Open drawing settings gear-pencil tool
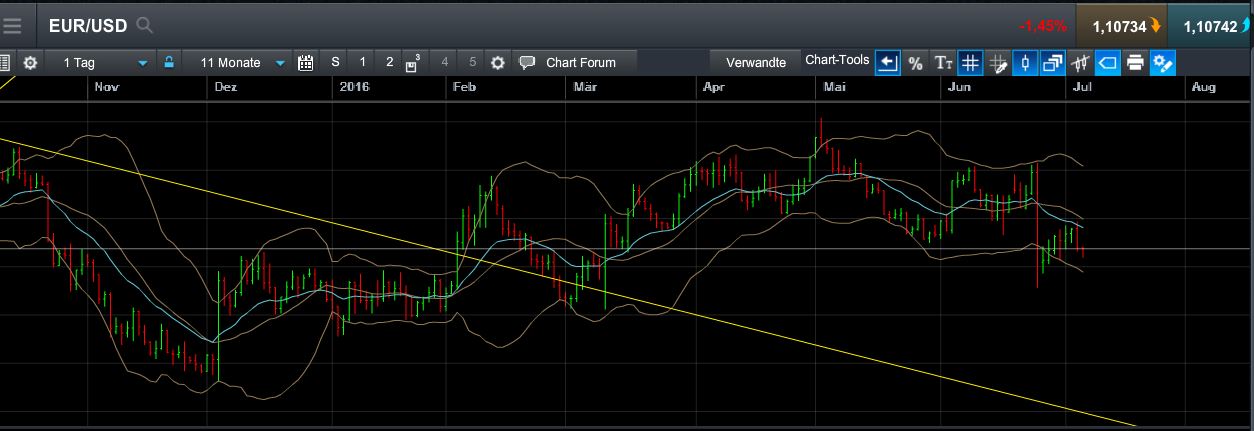This screenshot has height=431, width=1254. pos(1163,63)
